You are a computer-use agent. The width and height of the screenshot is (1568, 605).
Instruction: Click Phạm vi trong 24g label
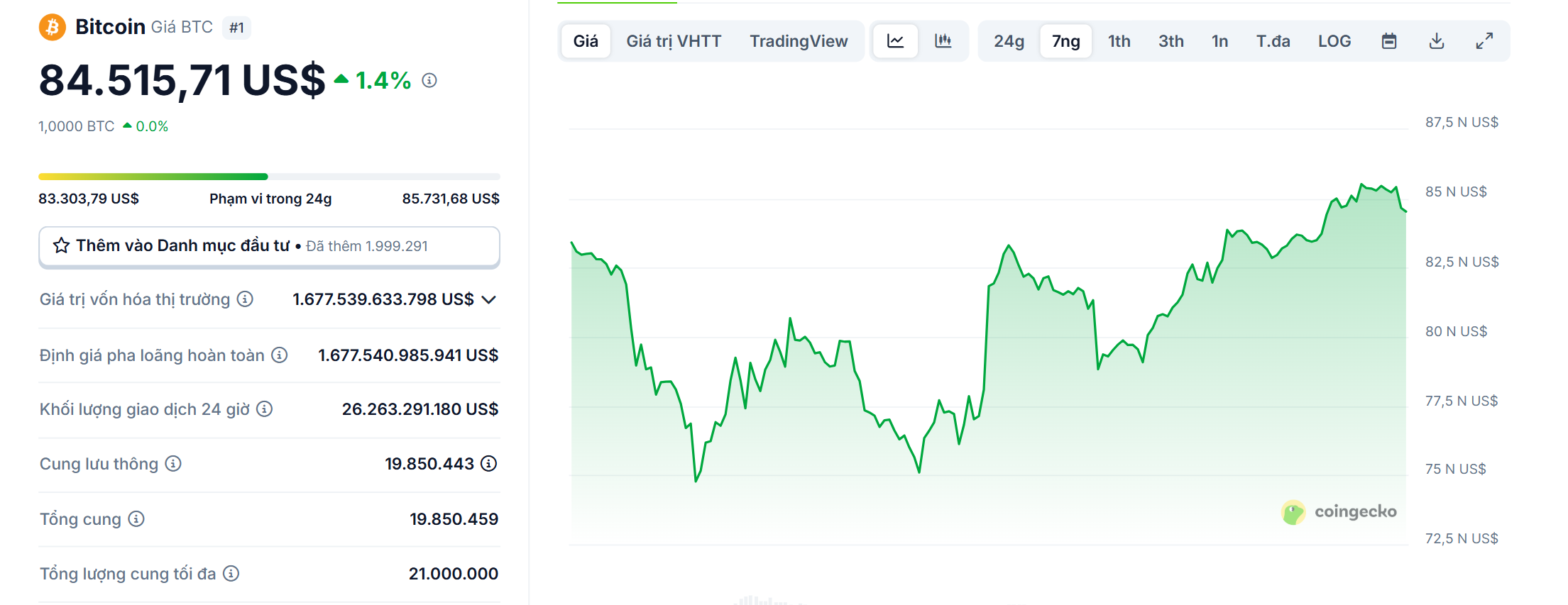270,199
